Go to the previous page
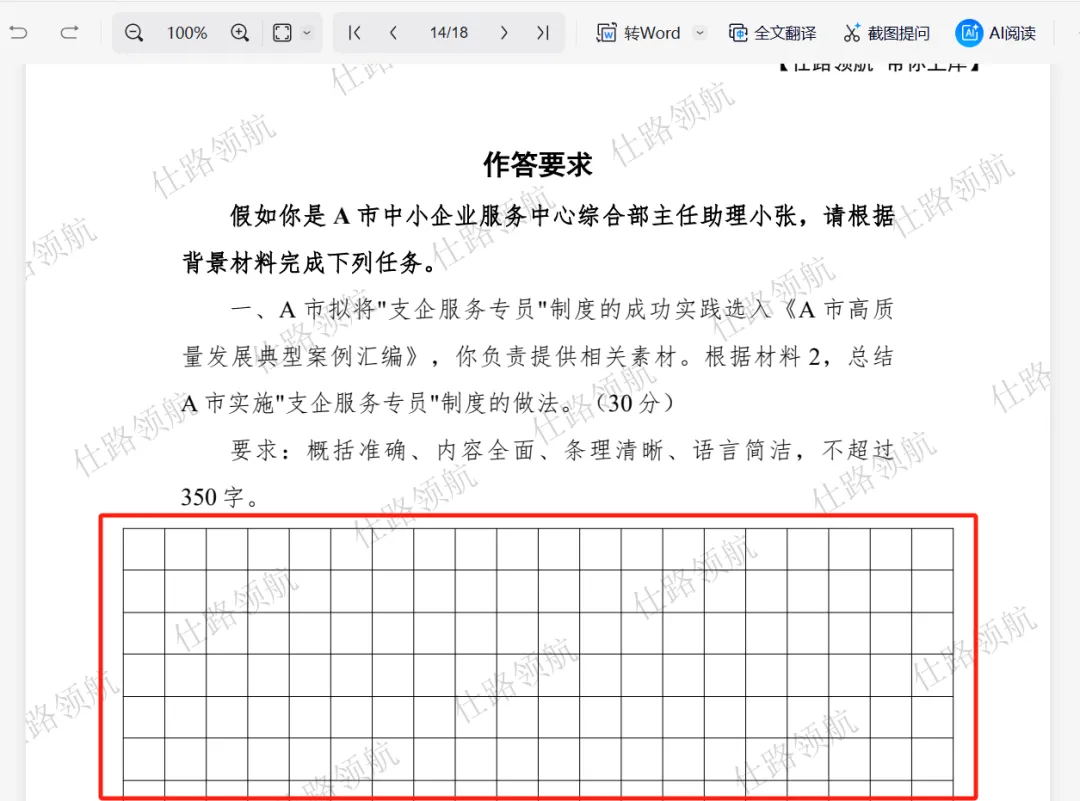The height and width of the screenshot is (801, 1080). (393, 32)
